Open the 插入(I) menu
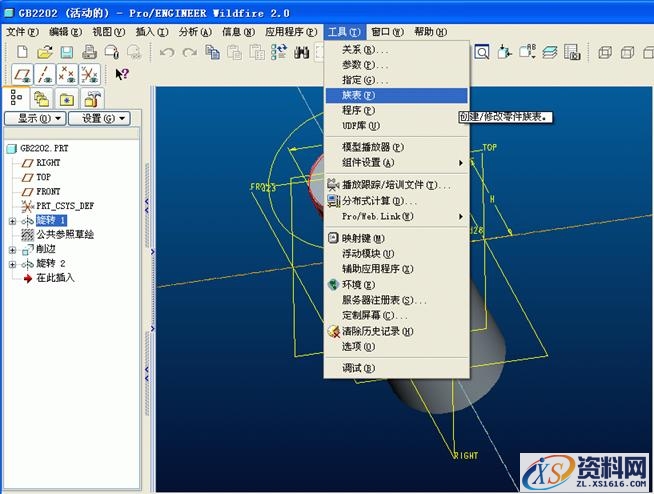Screen dimensions: 654x494 [x=152, y=32]
